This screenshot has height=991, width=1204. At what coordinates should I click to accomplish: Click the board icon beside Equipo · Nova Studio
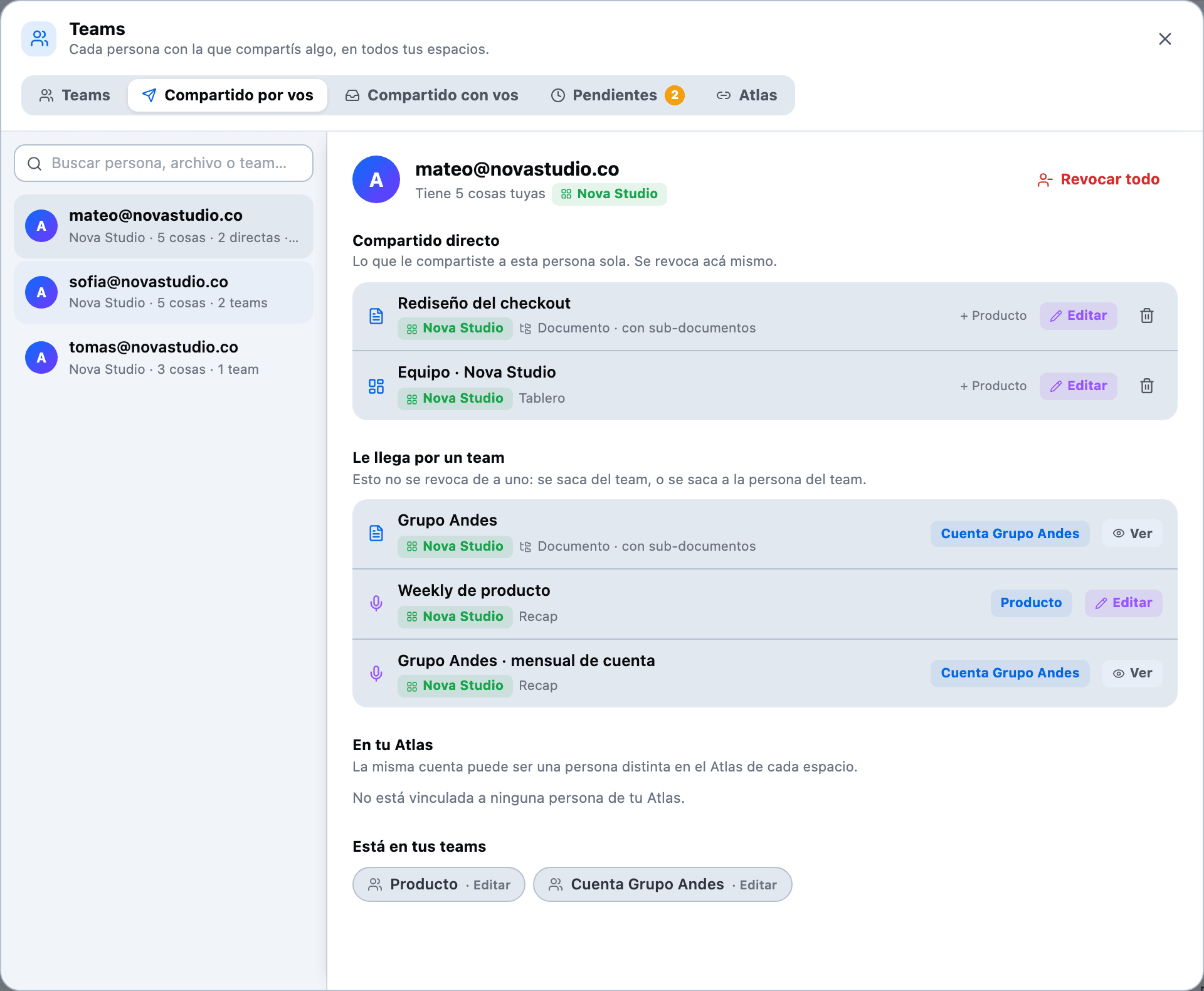click(x=376, y=386)
